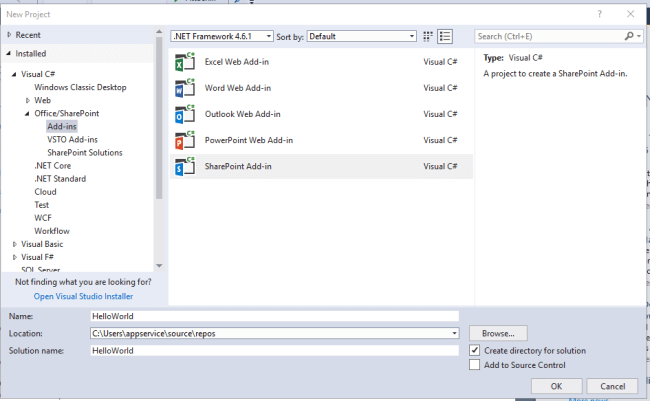Viewport: 650px width, 401px height.
Task: Click the PowerPoint Web Add-in template name
Action: tap(249, 140)
